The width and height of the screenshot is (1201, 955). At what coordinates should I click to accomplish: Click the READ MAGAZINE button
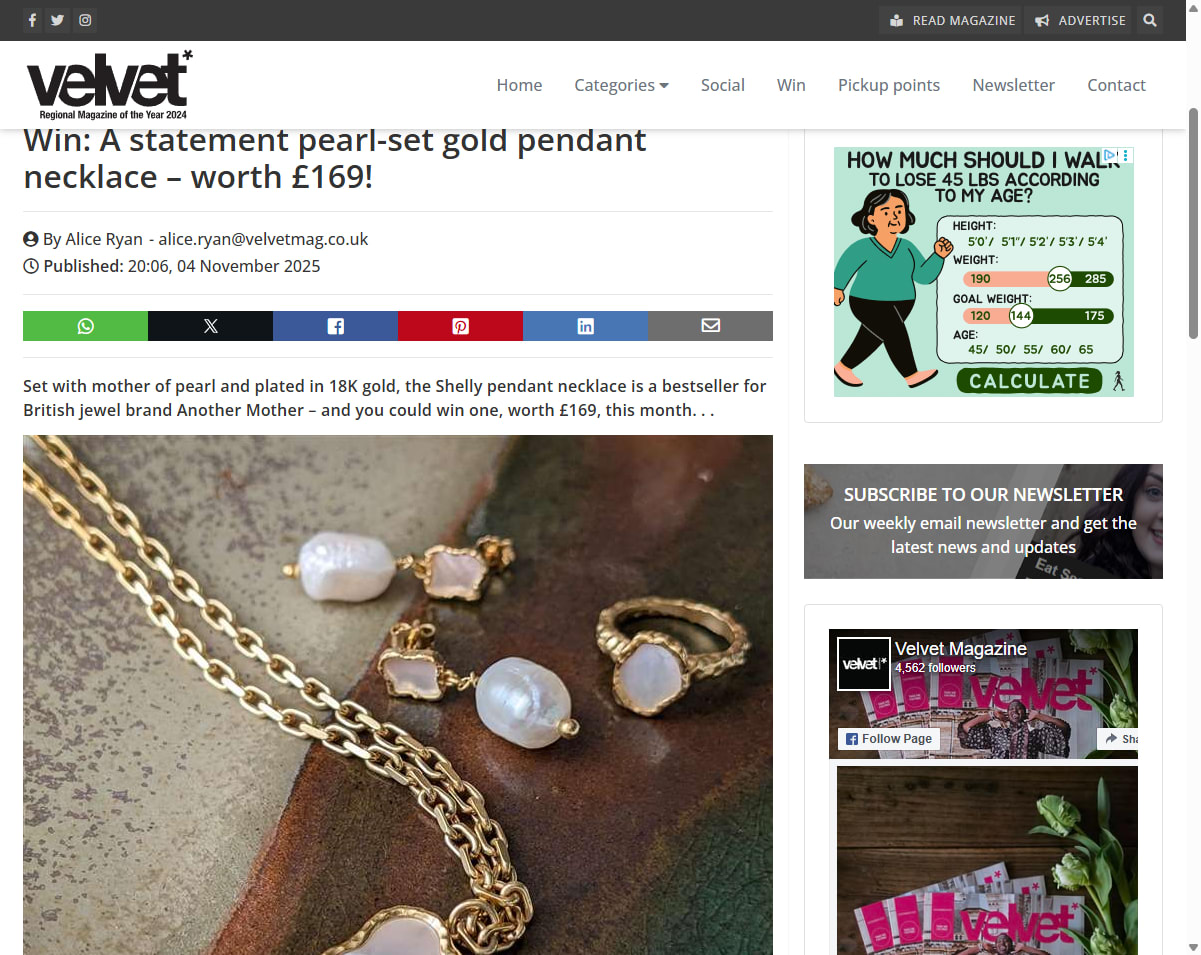952,20
